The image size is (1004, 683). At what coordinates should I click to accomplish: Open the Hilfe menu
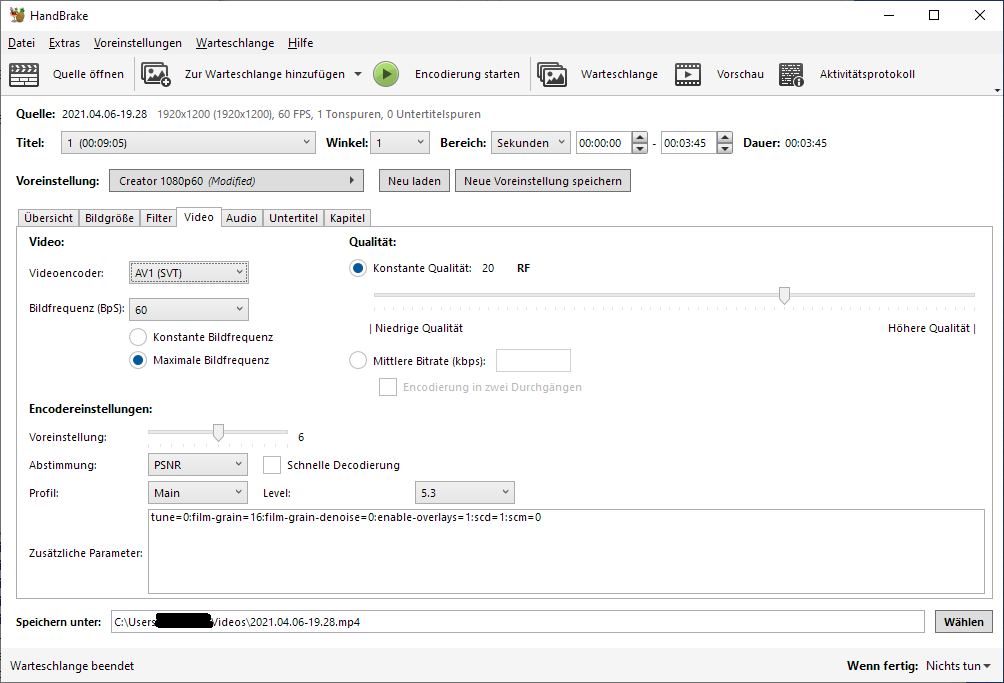(300, 43)
